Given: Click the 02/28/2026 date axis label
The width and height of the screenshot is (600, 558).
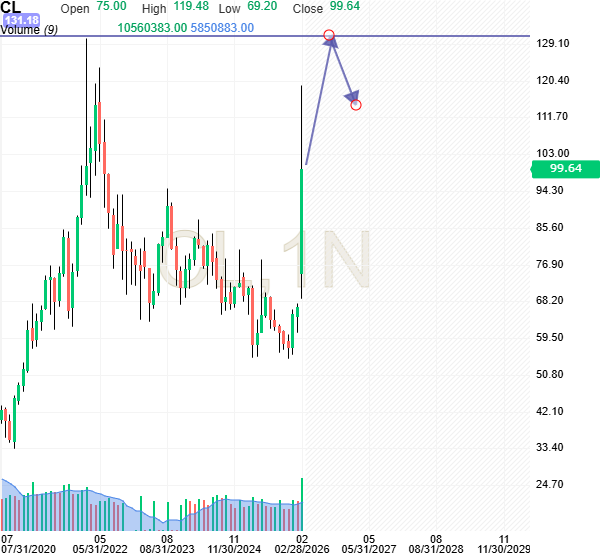Looking at the screenshot, I should [x=302, y=550].
